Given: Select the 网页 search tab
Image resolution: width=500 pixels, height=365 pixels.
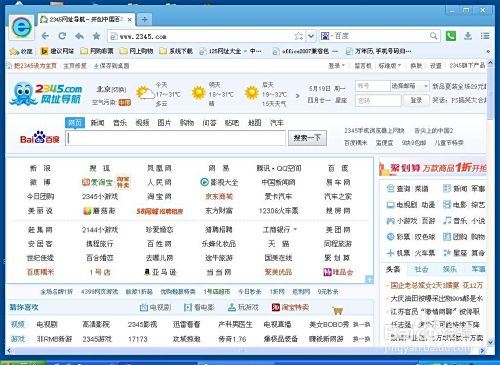Looking at the screenshot, I should click(75, 123).
